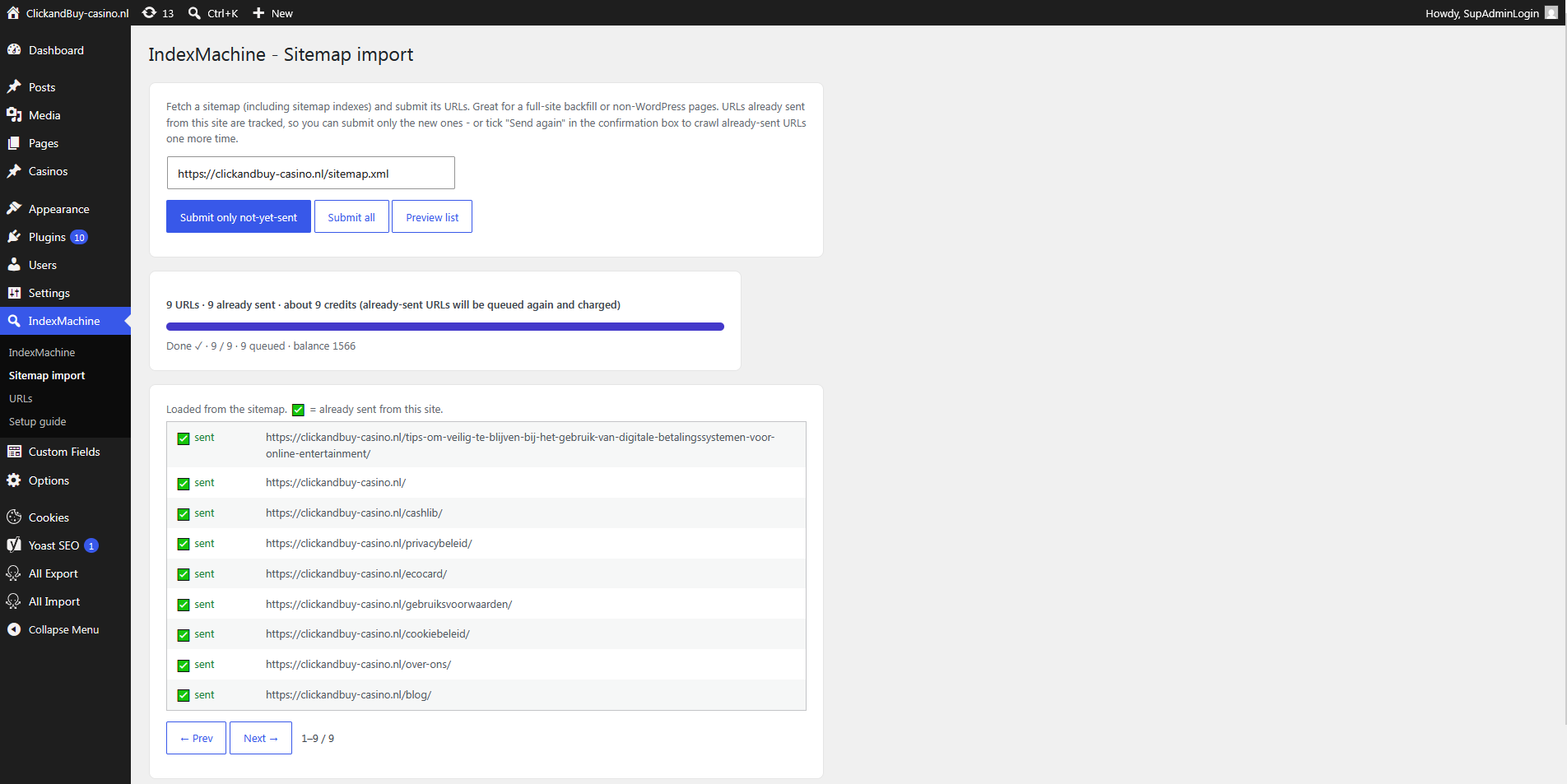This screenshot has height=784, width=1567.
Task: Click the cookiebeleid URL text
Action: (x=368, y=634)
